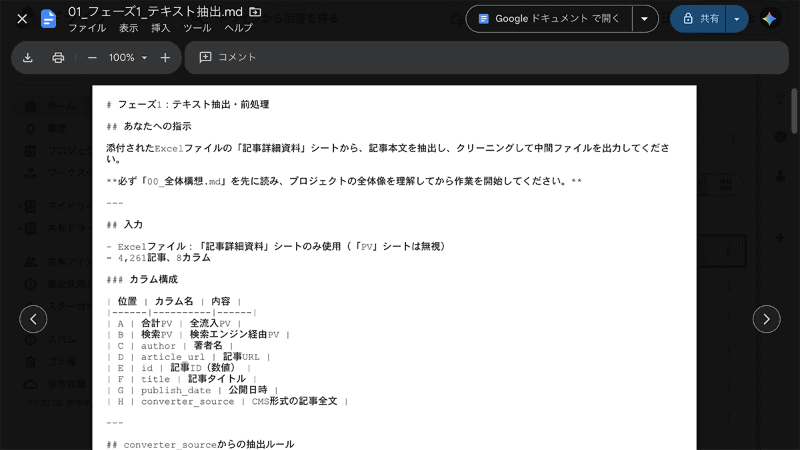Open the 100% zoom level dropdown
Viewport: 800px width, 450px height.
(128, 58)
